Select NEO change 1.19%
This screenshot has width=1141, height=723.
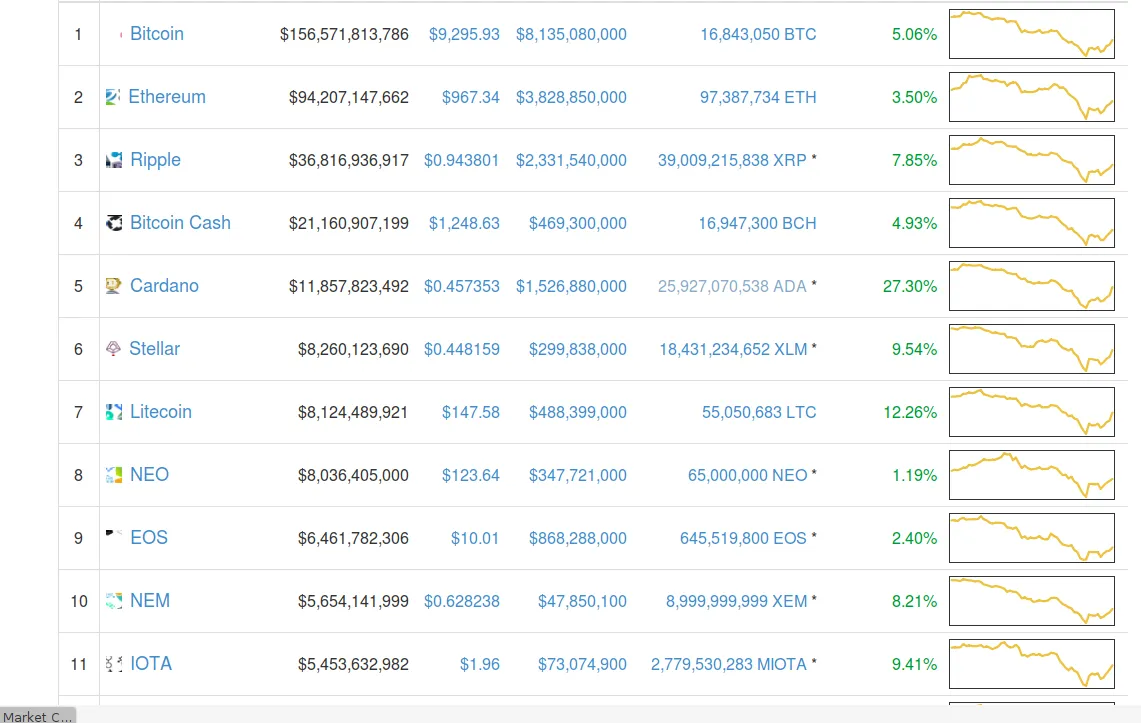tap(915, 475)
